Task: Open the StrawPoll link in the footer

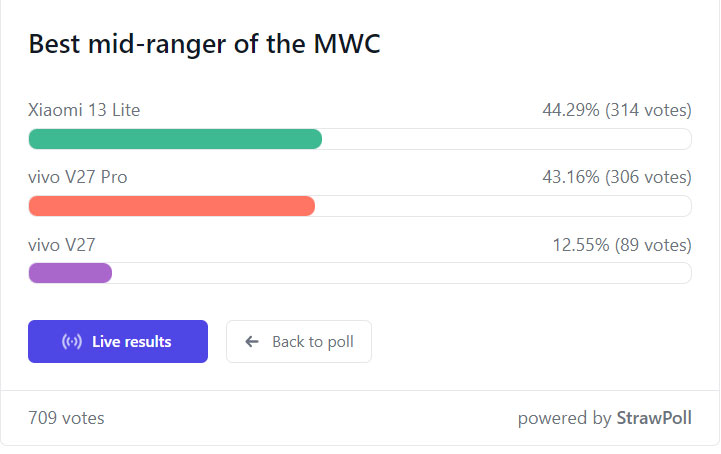Action: (653, 418)
